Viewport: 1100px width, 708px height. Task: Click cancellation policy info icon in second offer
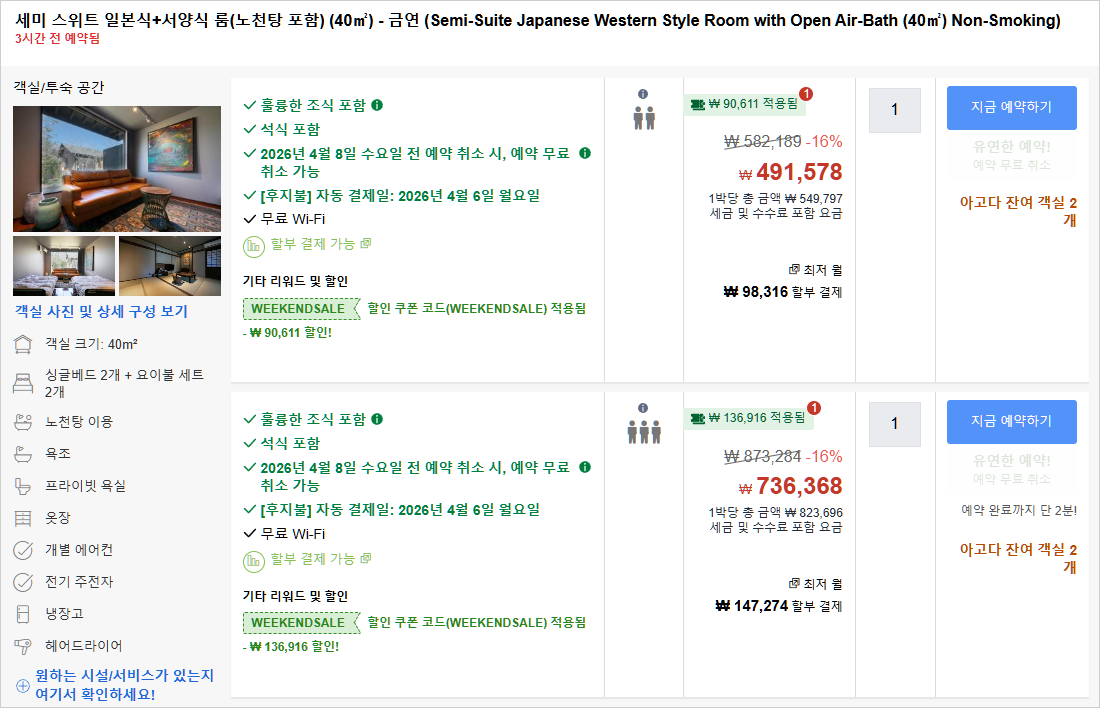pos(585,467)
